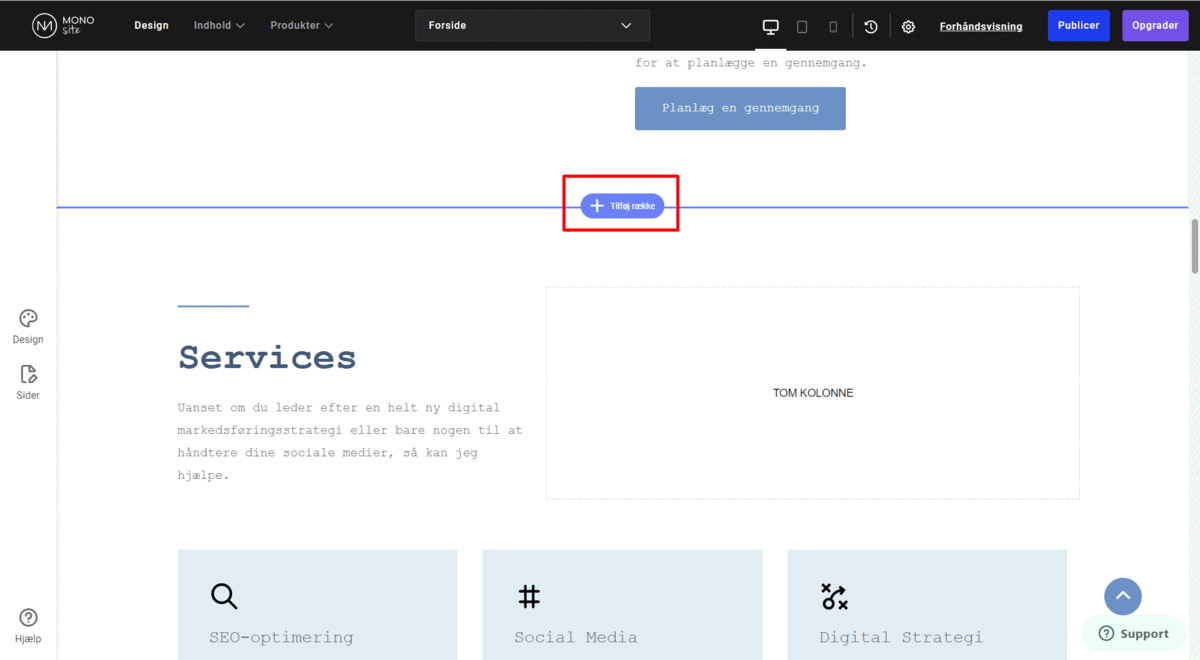Viewport: 1200px width, 660px height.
Task: Click the vertical page scrollbar
Action: [x=1194, y=245]
